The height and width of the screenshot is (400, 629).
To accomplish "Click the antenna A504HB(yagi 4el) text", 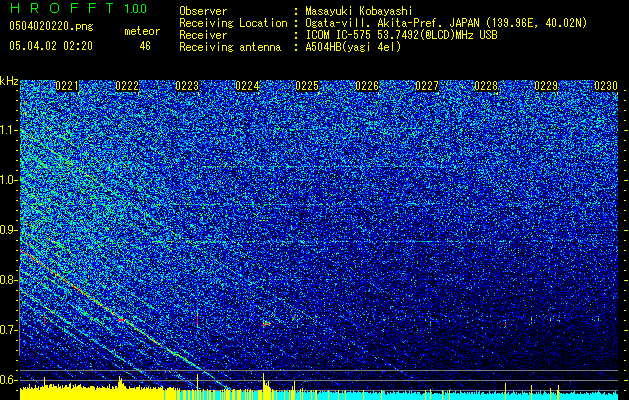I will pos(353,47).
